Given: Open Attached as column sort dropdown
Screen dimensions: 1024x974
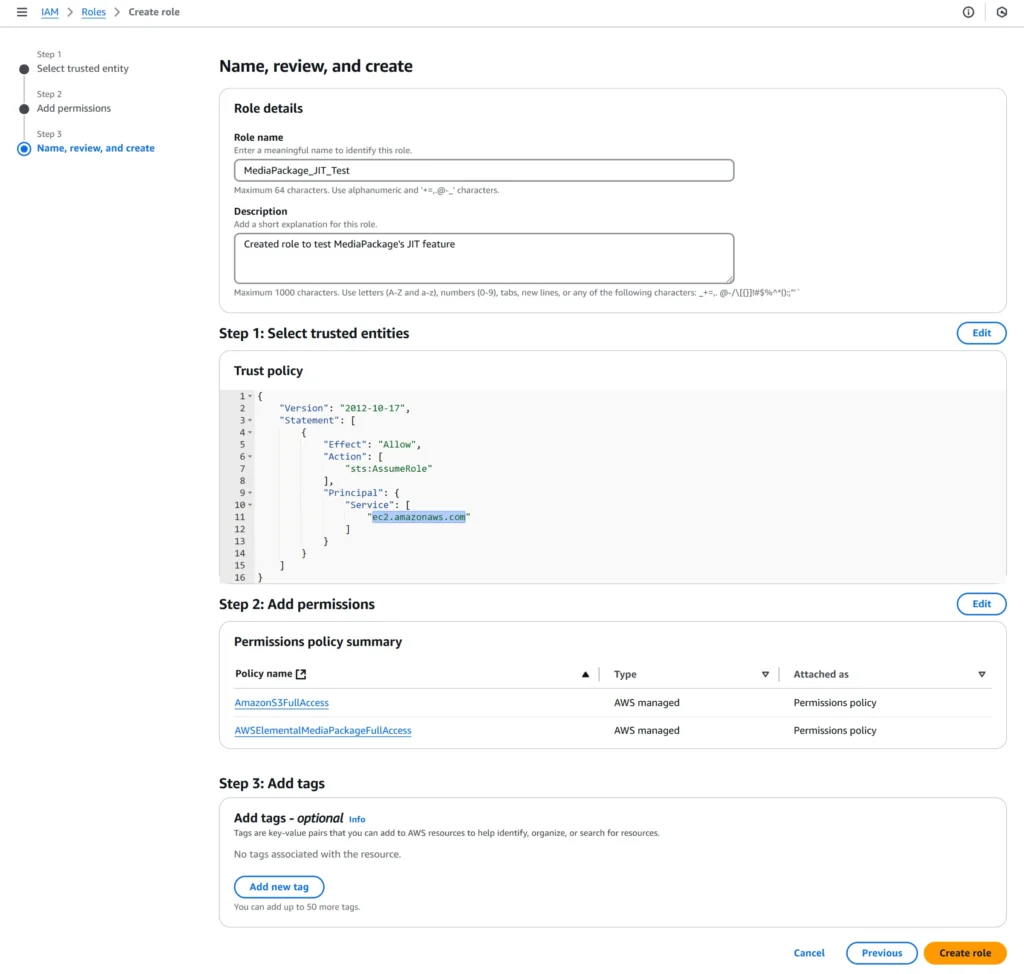Looking at the screenshot, I should pos(982,674).
